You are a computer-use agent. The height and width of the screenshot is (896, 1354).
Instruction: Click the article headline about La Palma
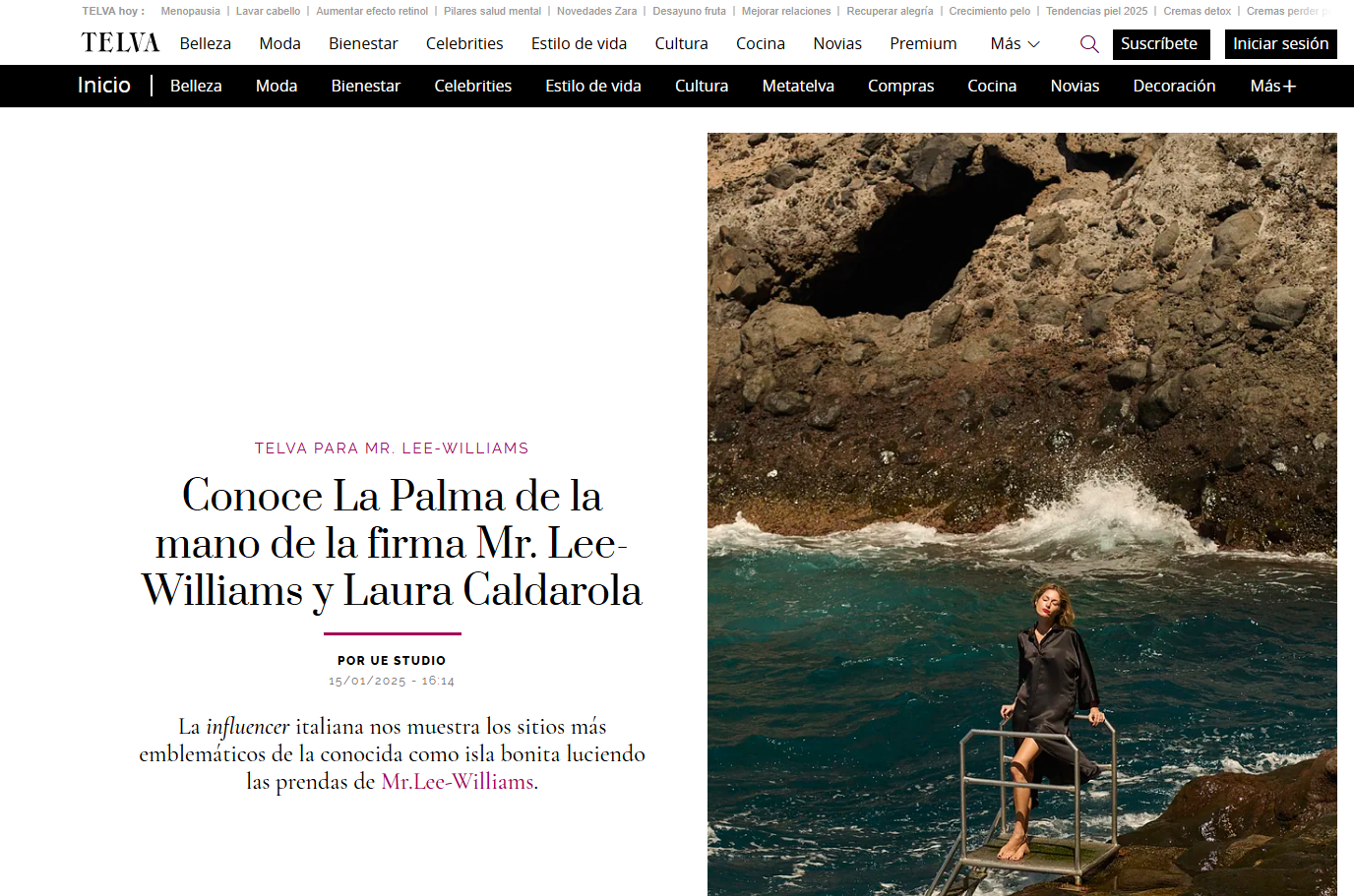392,543
